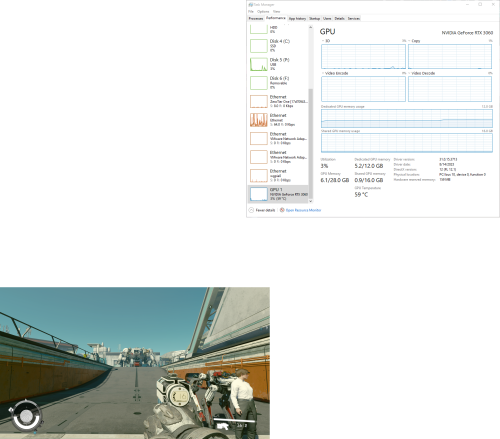The image size is (500, 439).
Task: Open the Copy engine graph dropdown
Action: (x=409, y=41)
